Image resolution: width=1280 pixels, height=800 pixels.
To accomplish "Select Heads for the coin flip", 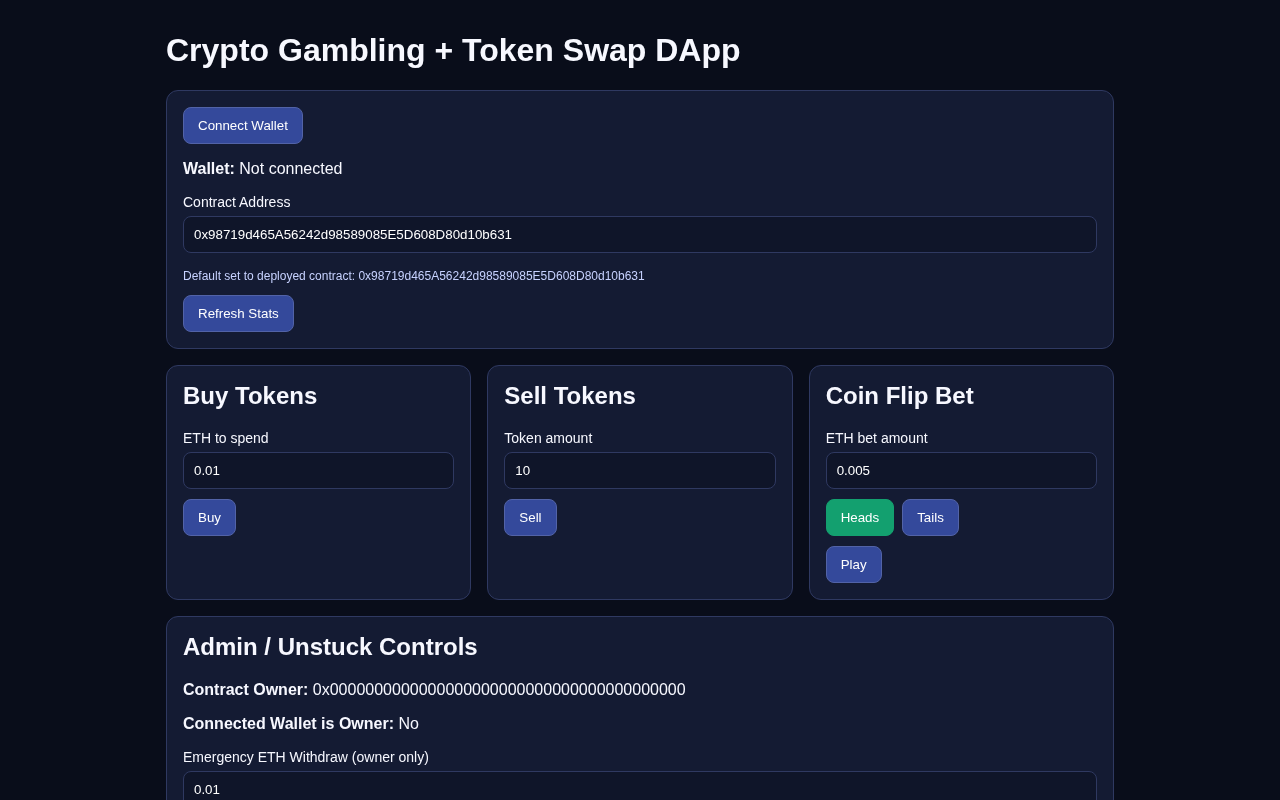I will tap(859, 518).
